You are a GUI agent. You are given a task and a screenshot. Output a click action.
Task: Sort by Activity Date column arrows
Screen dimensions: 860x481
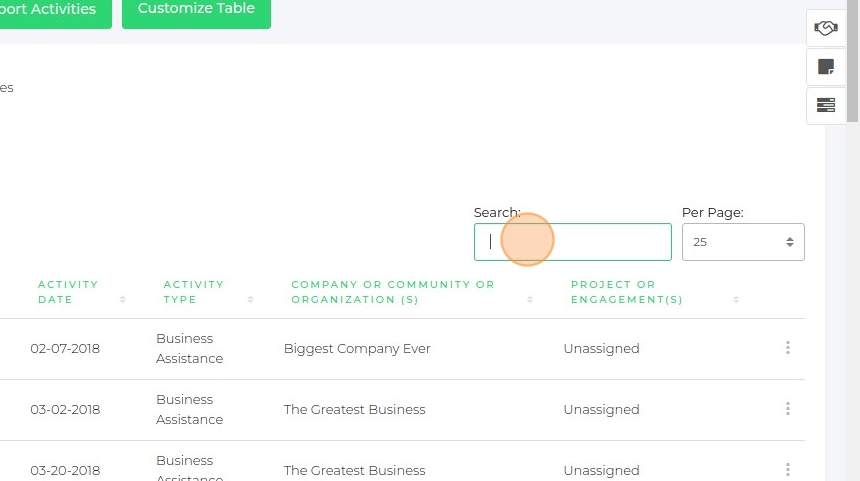[123, 300]
